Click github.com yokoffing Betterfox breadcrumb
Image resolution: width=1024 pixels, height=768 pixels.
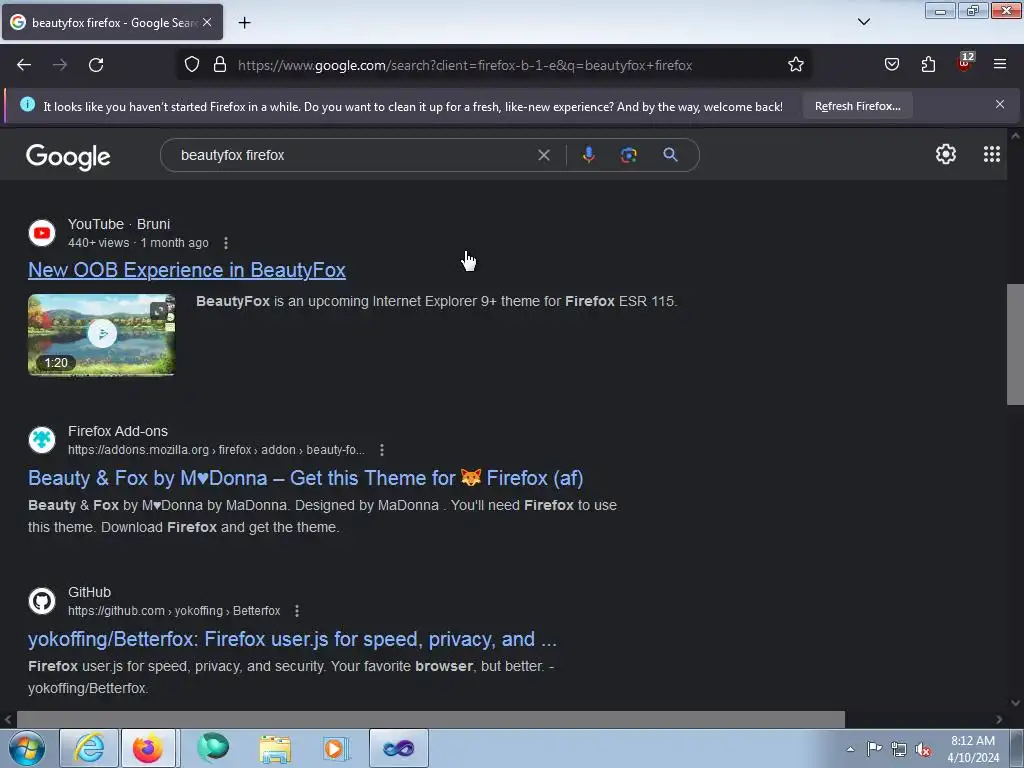(x=174, y=611)
